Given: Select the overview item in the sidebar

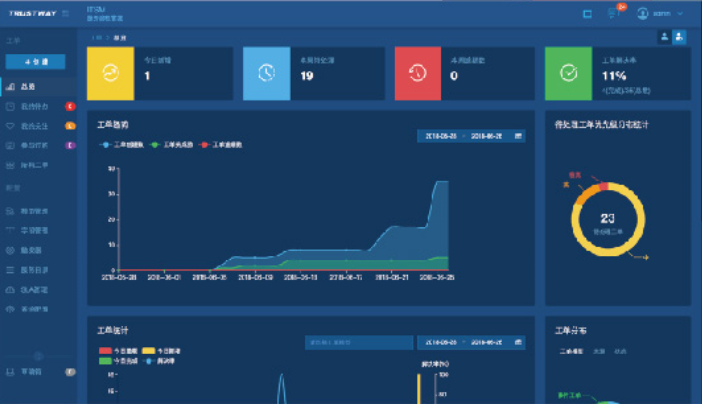Looking at the screenshot, I should [x=27, y=87].
